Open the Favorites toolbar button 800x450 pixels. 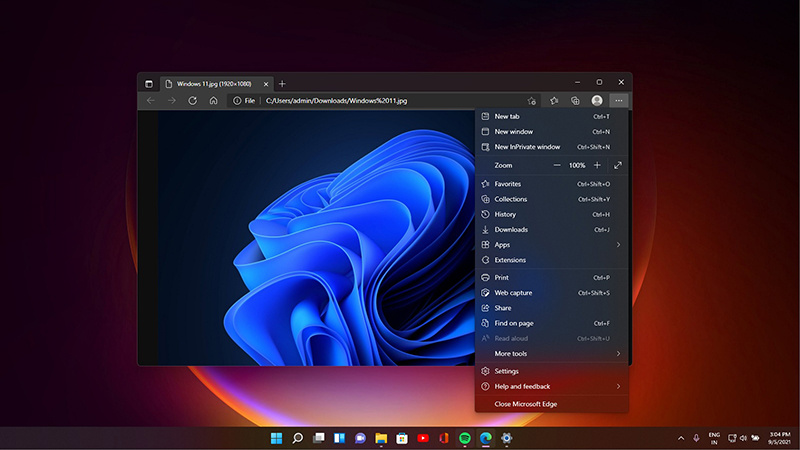[x=554, y=101]
